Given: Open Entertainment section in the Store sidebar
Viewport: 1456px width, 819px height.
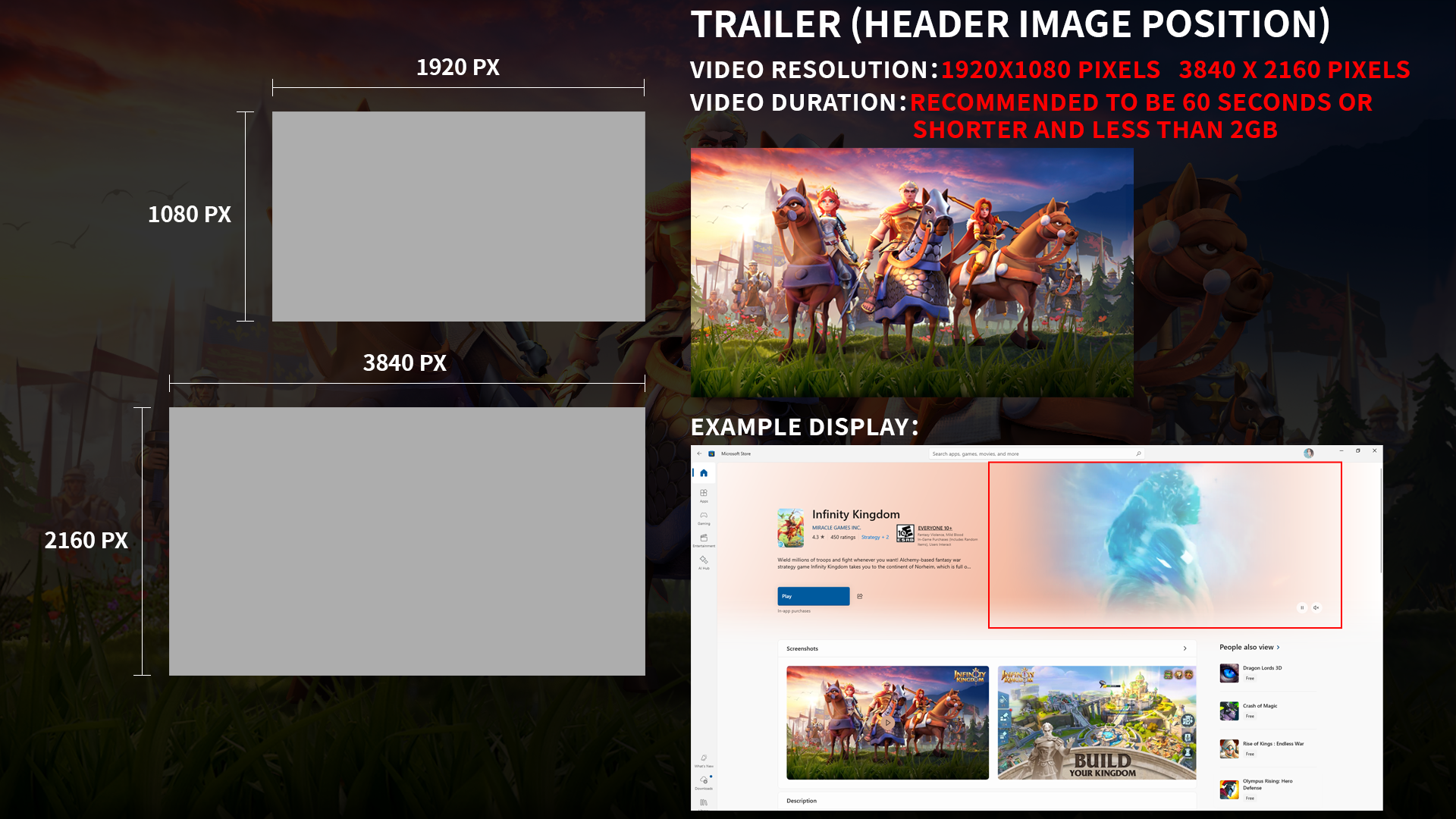Looking at the screenshot, I should click(704, 540).
